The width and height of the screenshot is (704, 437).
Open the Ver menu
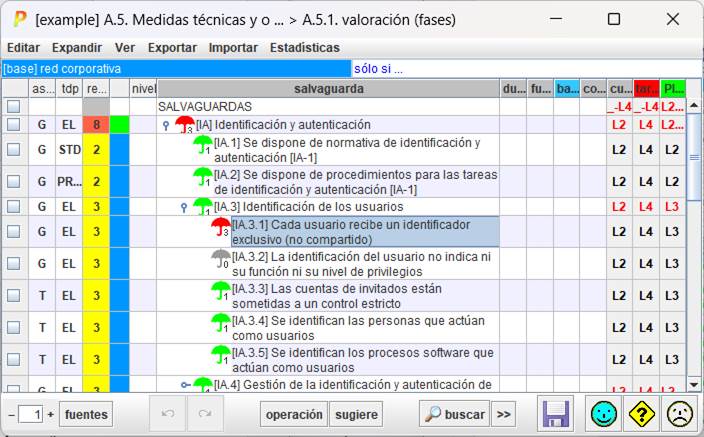click(125, 48)
